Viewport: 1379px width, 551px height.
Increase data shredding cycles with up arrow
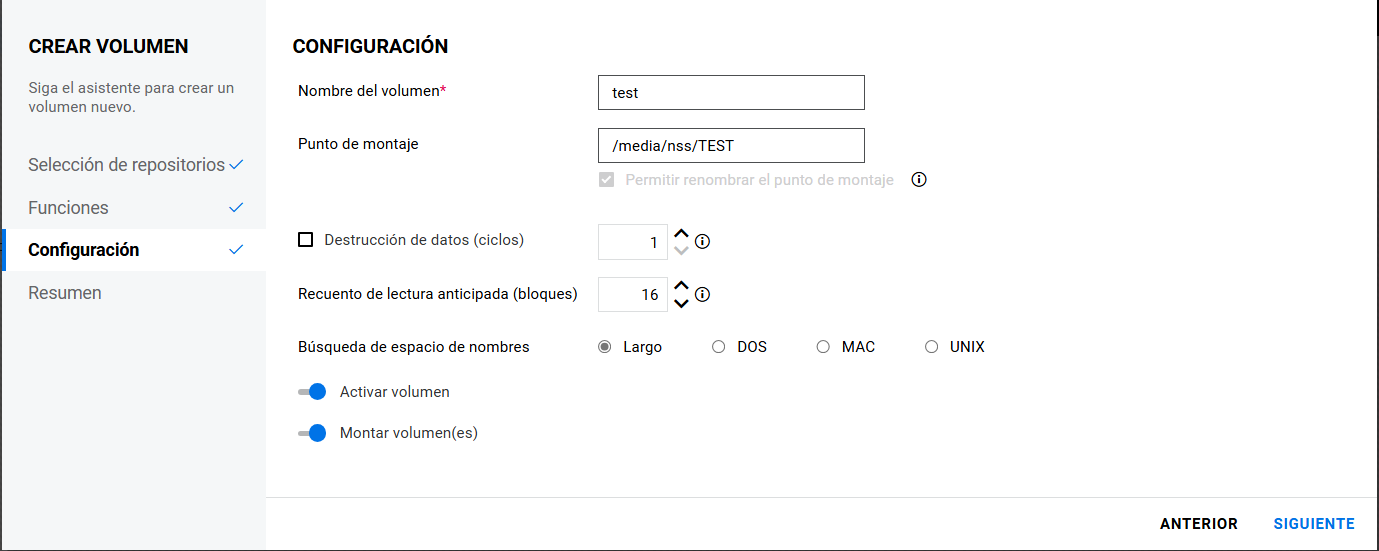(681, 234)
